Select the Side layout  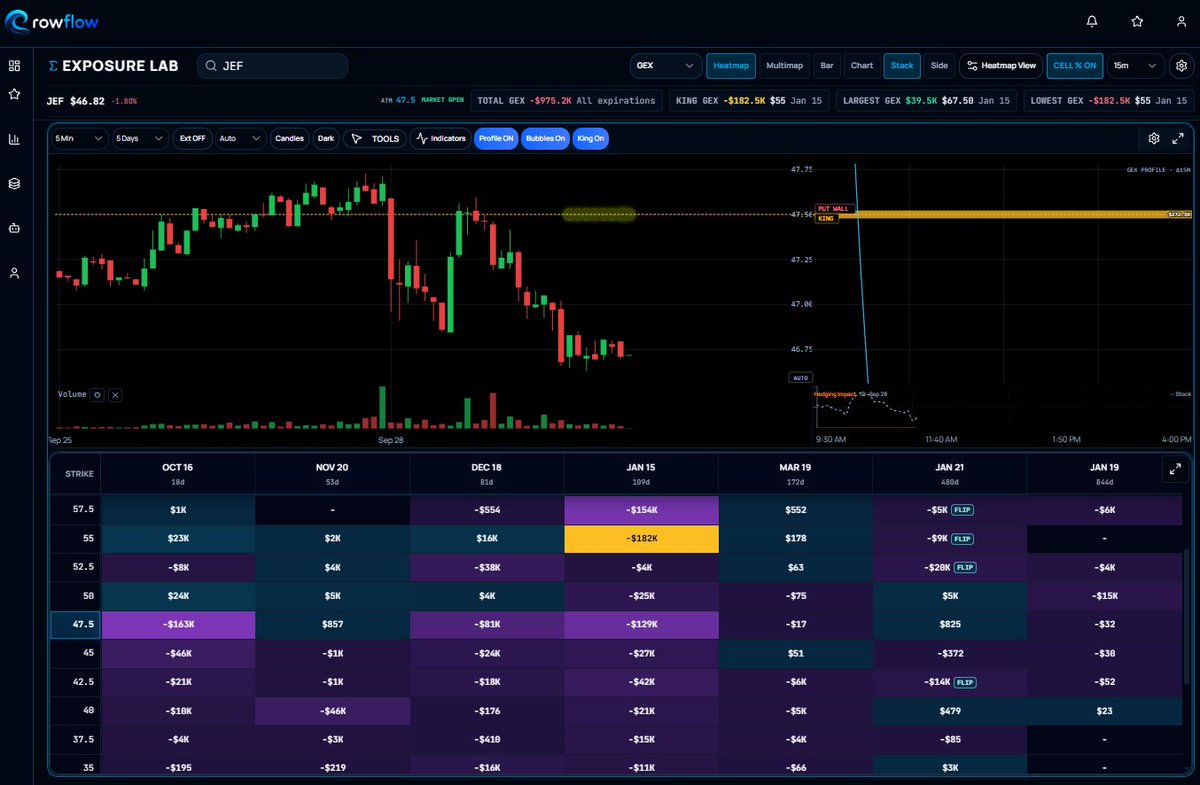[x=939, y=66]
